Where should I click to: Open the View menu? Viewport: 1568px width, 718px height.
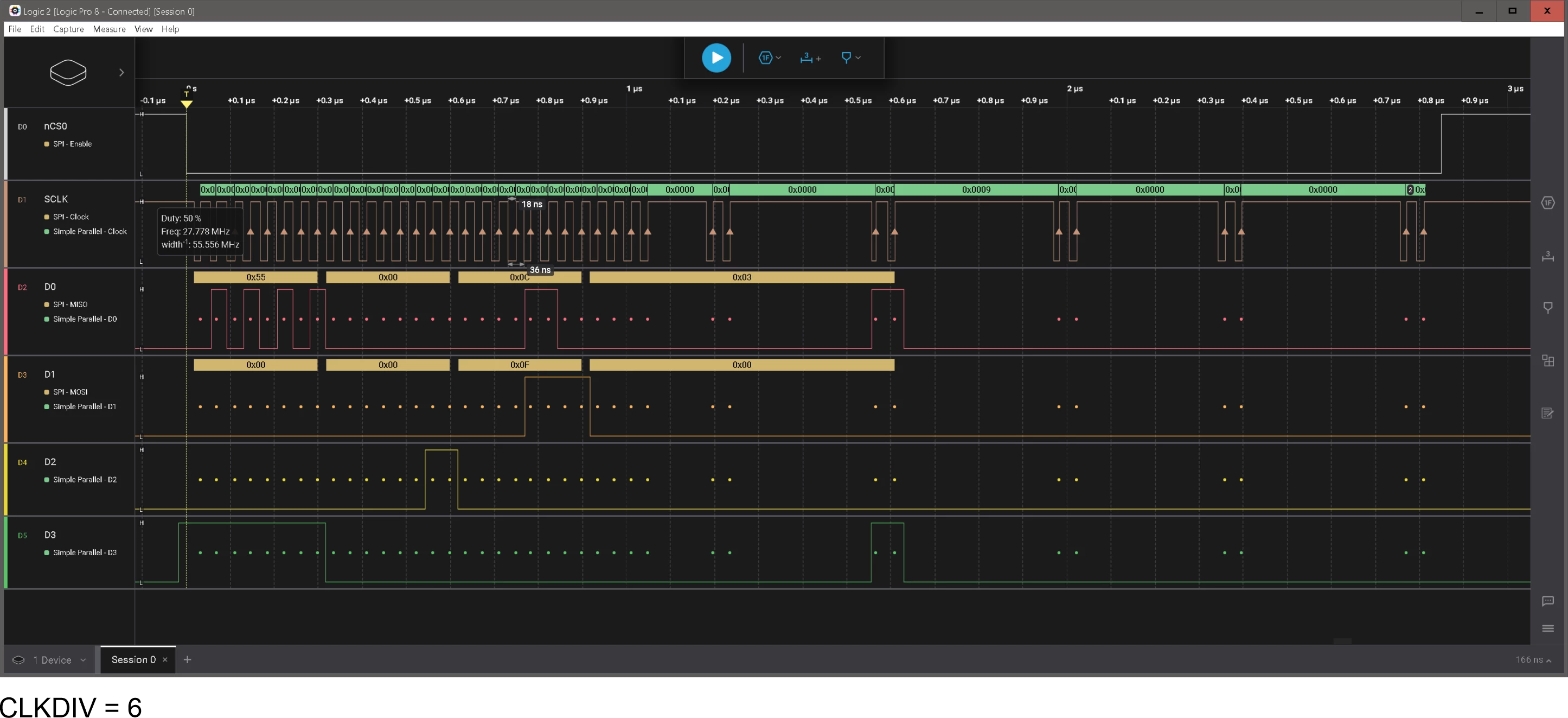click(x=144, y=29)
